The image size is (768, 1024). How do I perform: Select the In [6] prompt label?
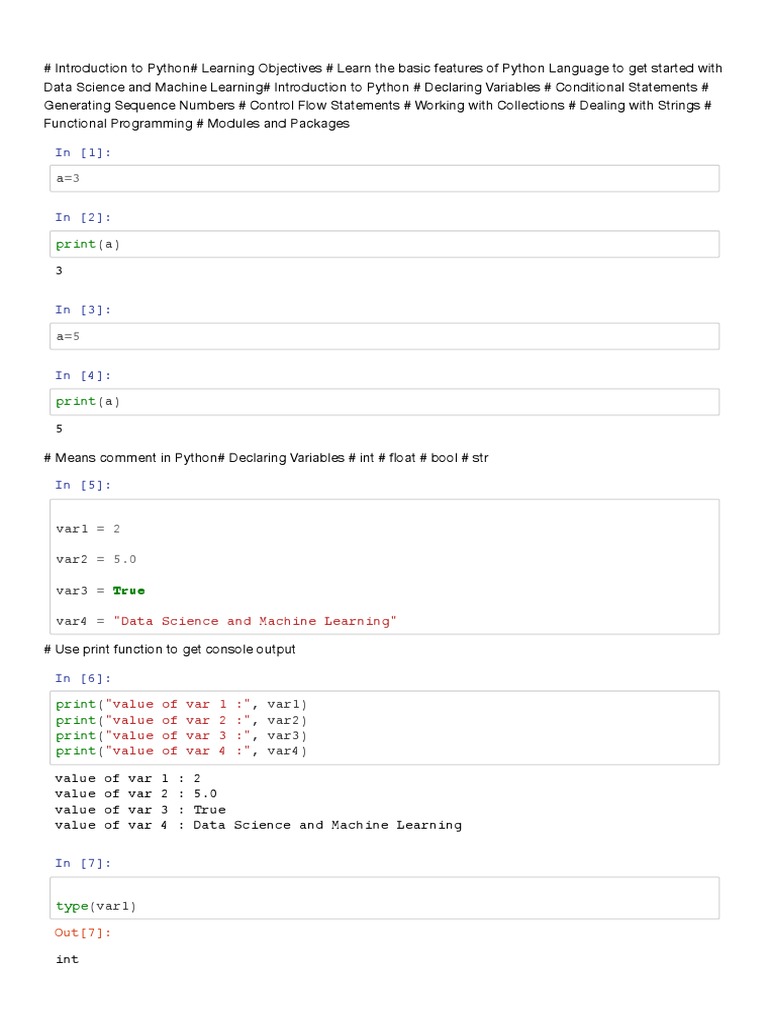tap(83, 679)
